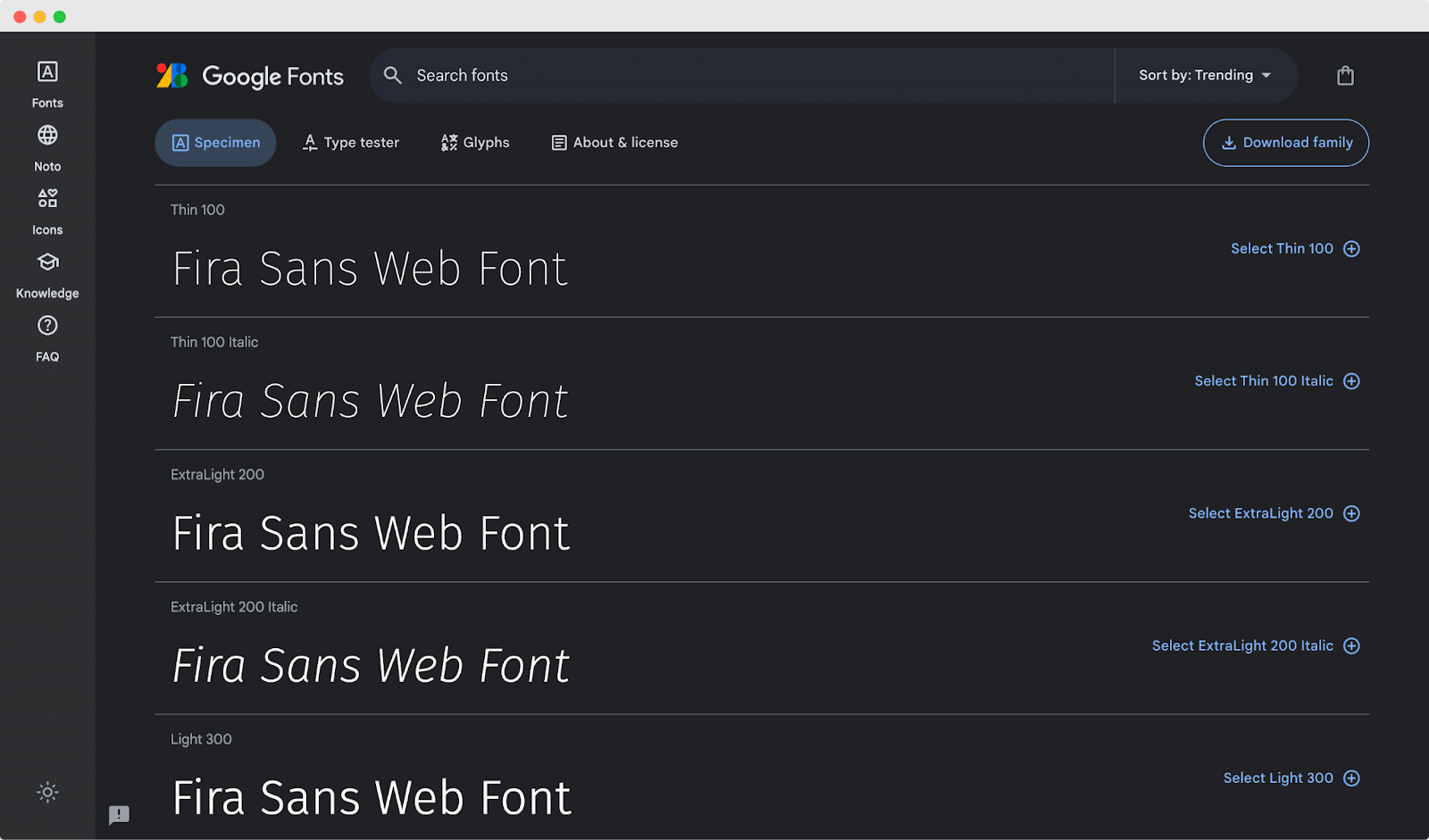Add Thin 100 style to selection

pyautogui.click(x=1295, y=248)
